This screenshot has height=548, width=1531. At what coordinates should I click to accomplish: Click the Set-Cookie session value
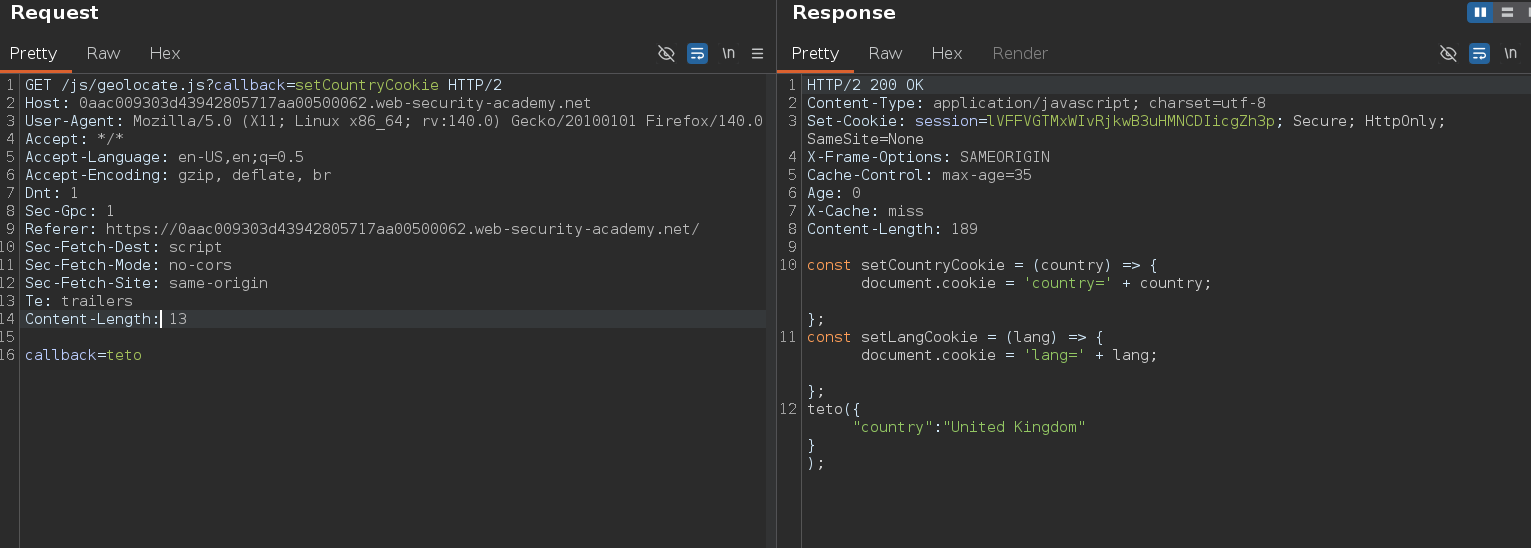[x=1131, y=121]
